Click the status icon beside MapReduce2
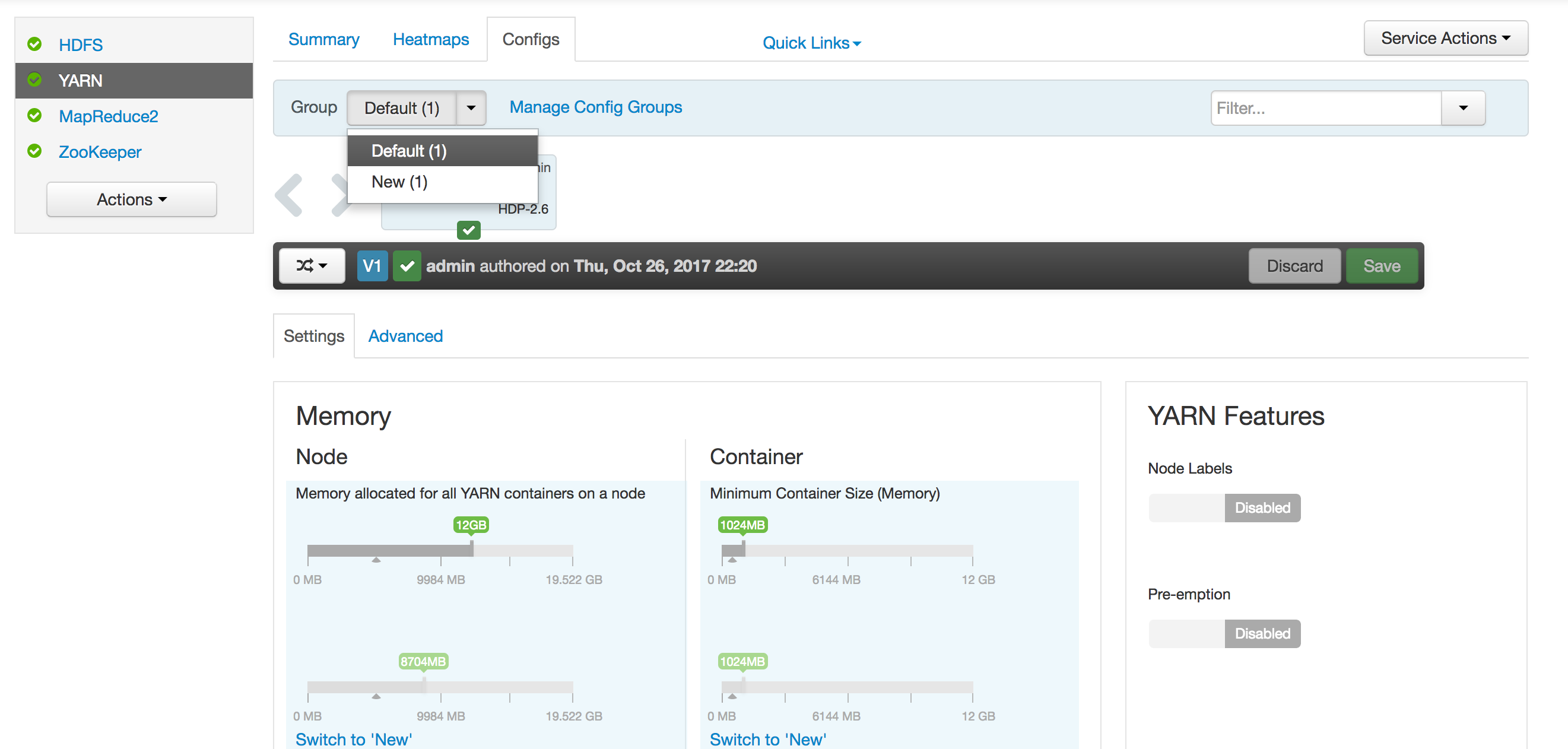 [34, 116]
